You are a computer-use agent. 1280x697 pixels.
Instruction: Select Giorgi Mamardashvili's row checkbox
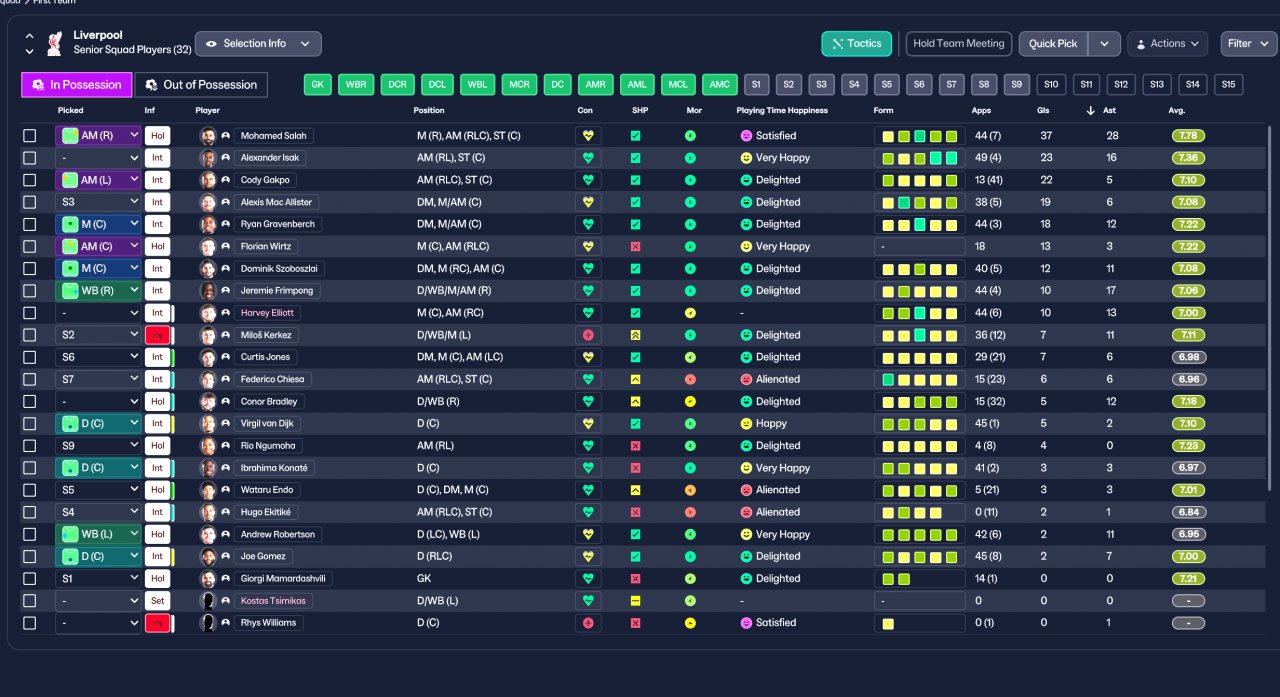(x=30, y=579)
